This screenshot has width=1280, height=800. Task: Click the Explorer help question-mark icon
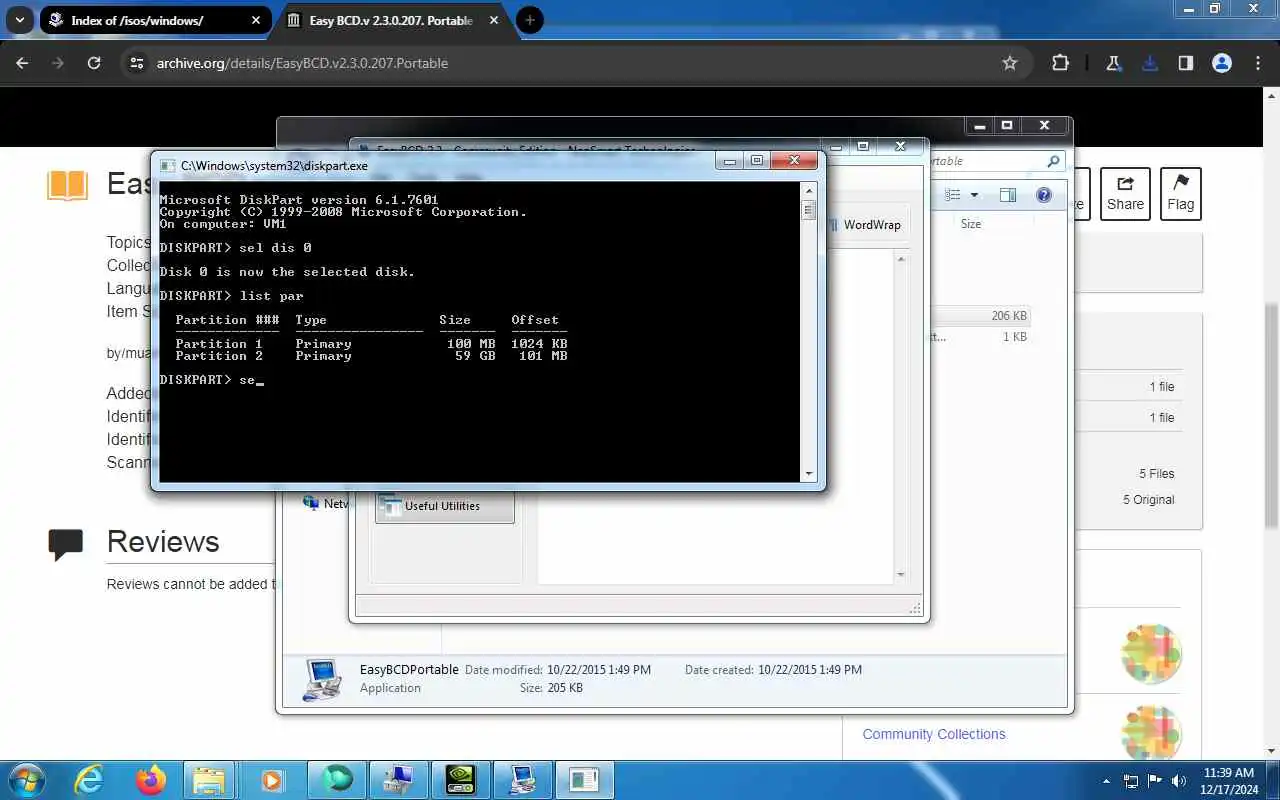click(1044, 195)
